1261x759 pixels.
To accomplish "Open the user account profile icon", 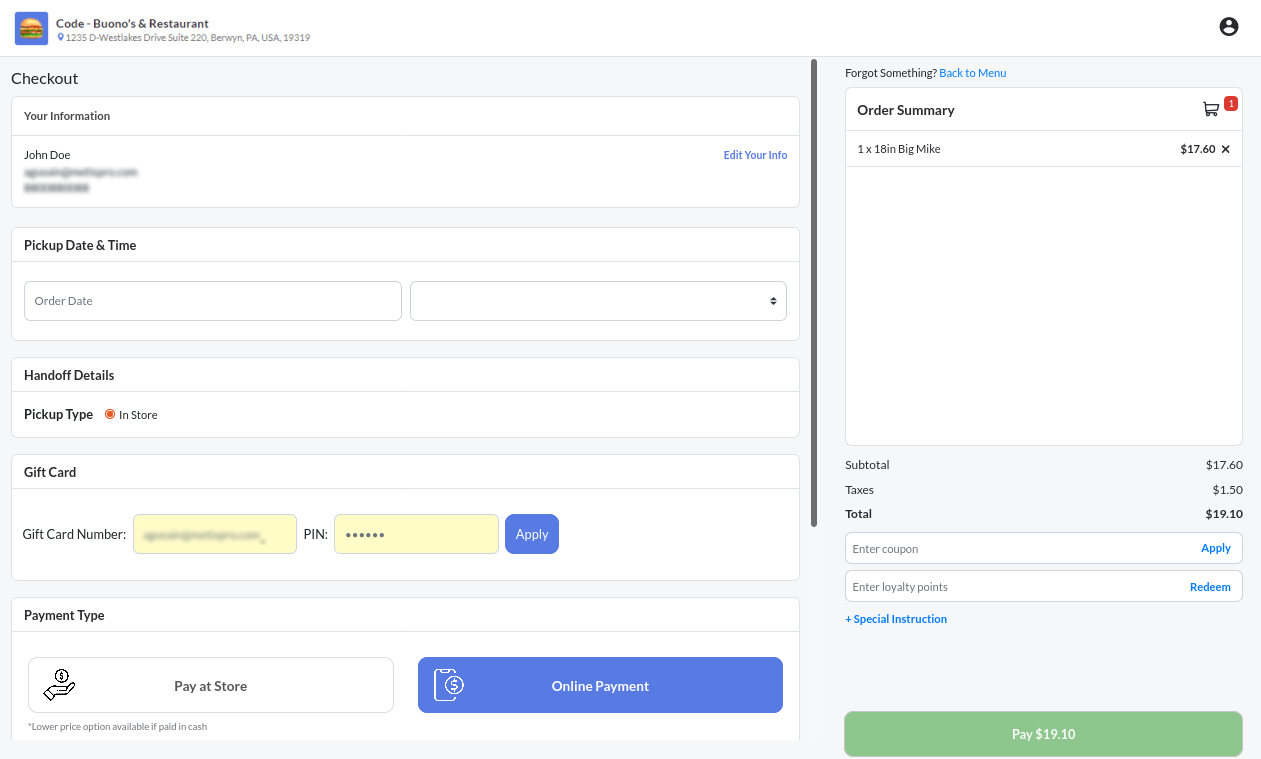I will (x=1229, y=27).
